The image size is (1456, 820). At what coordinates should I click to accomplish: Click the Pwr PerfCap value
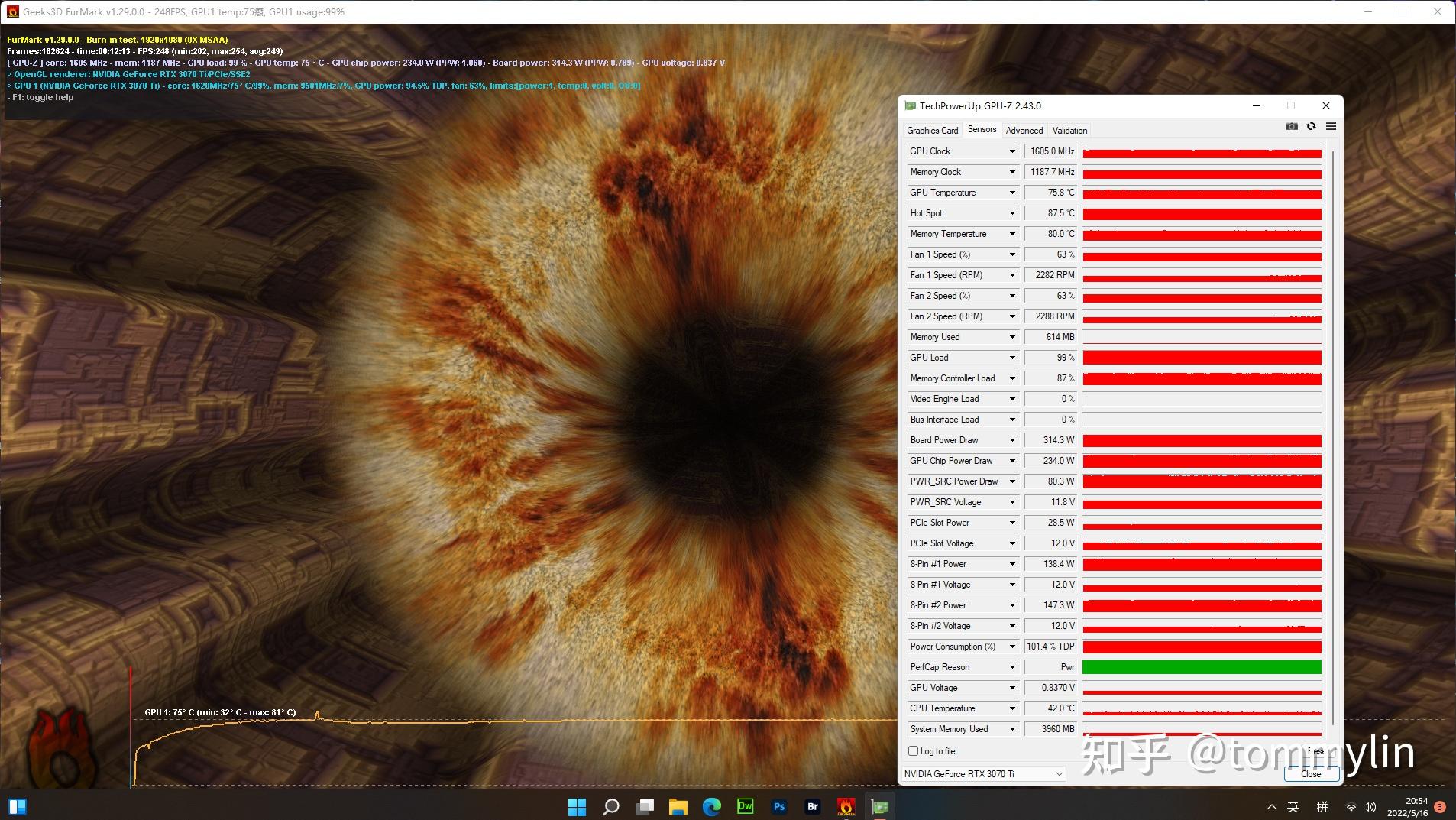click(1050, 667)
